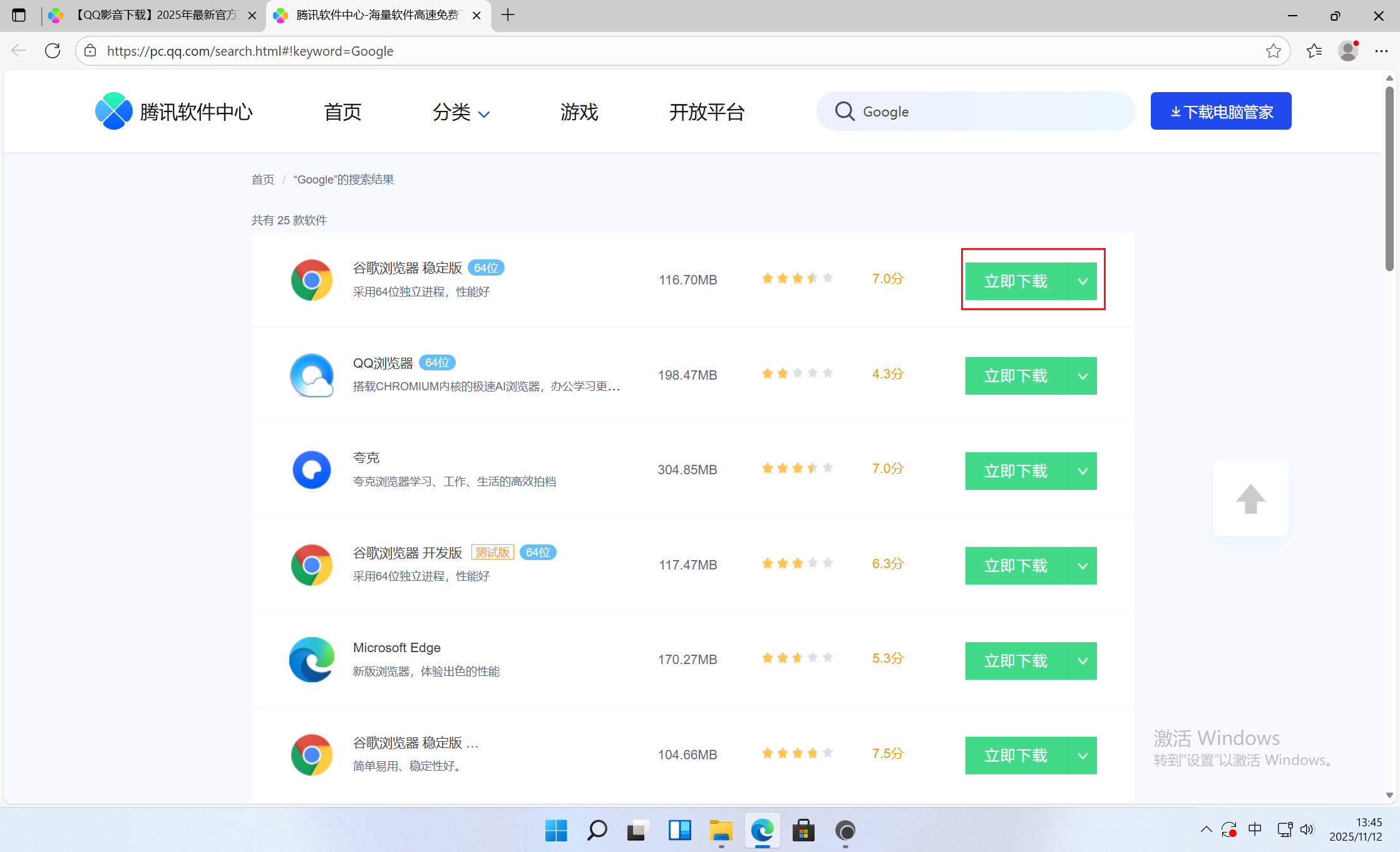Expand download options arrow for QQ浏览器
The image size is (1400, 852).
pos(1083,376)
